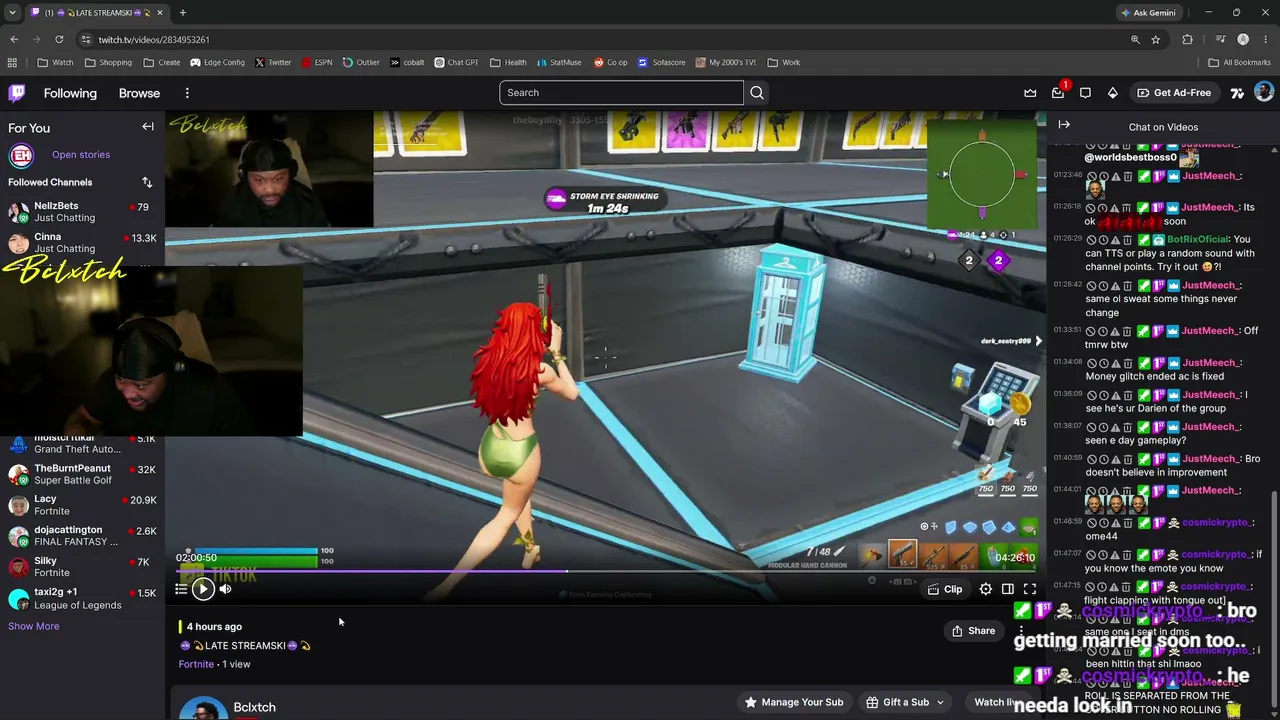1280x720 pixels.
Task: Open the Sofascore bookmark
Action: 662,62
